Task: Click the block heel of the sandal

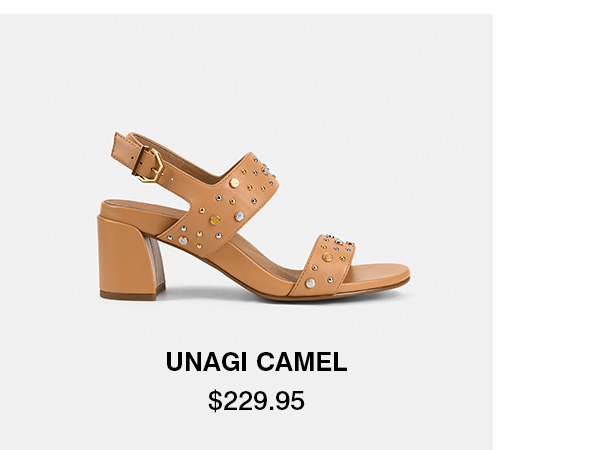Action: pos(130,258)
